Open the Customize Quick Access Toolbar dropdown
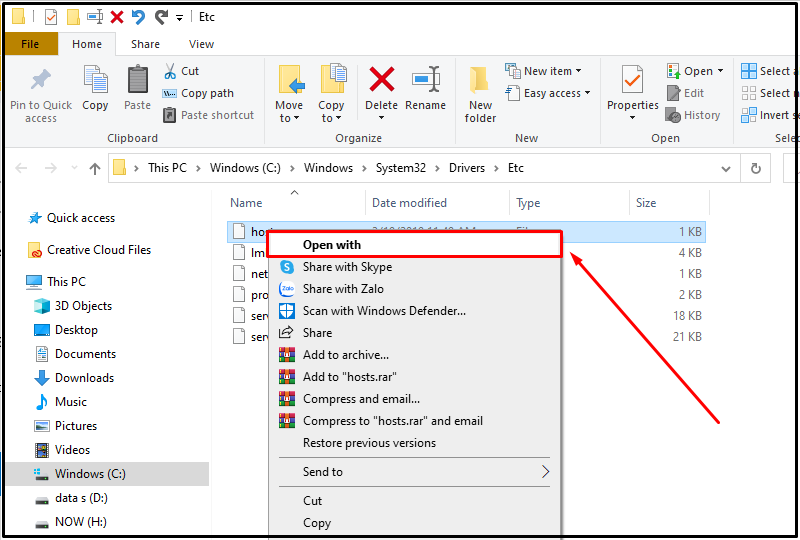The height and width of the screenshot is (540, 800). pos(180,18)
